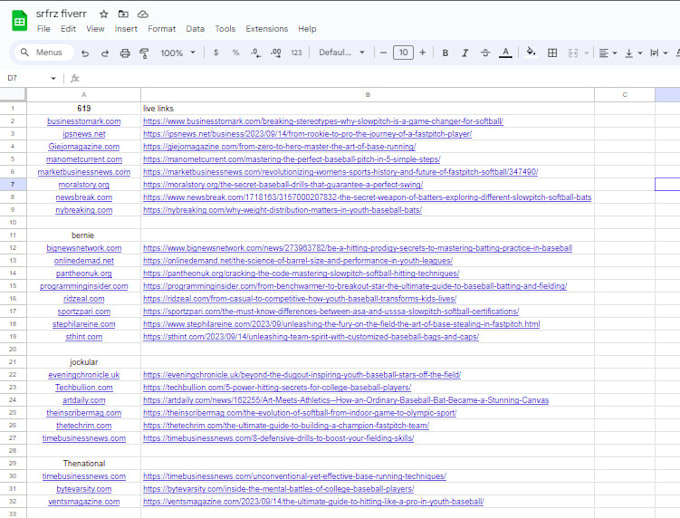Open the bignewsnetwork.com news URL in column B
680x518 pixels.
point(357,248)
